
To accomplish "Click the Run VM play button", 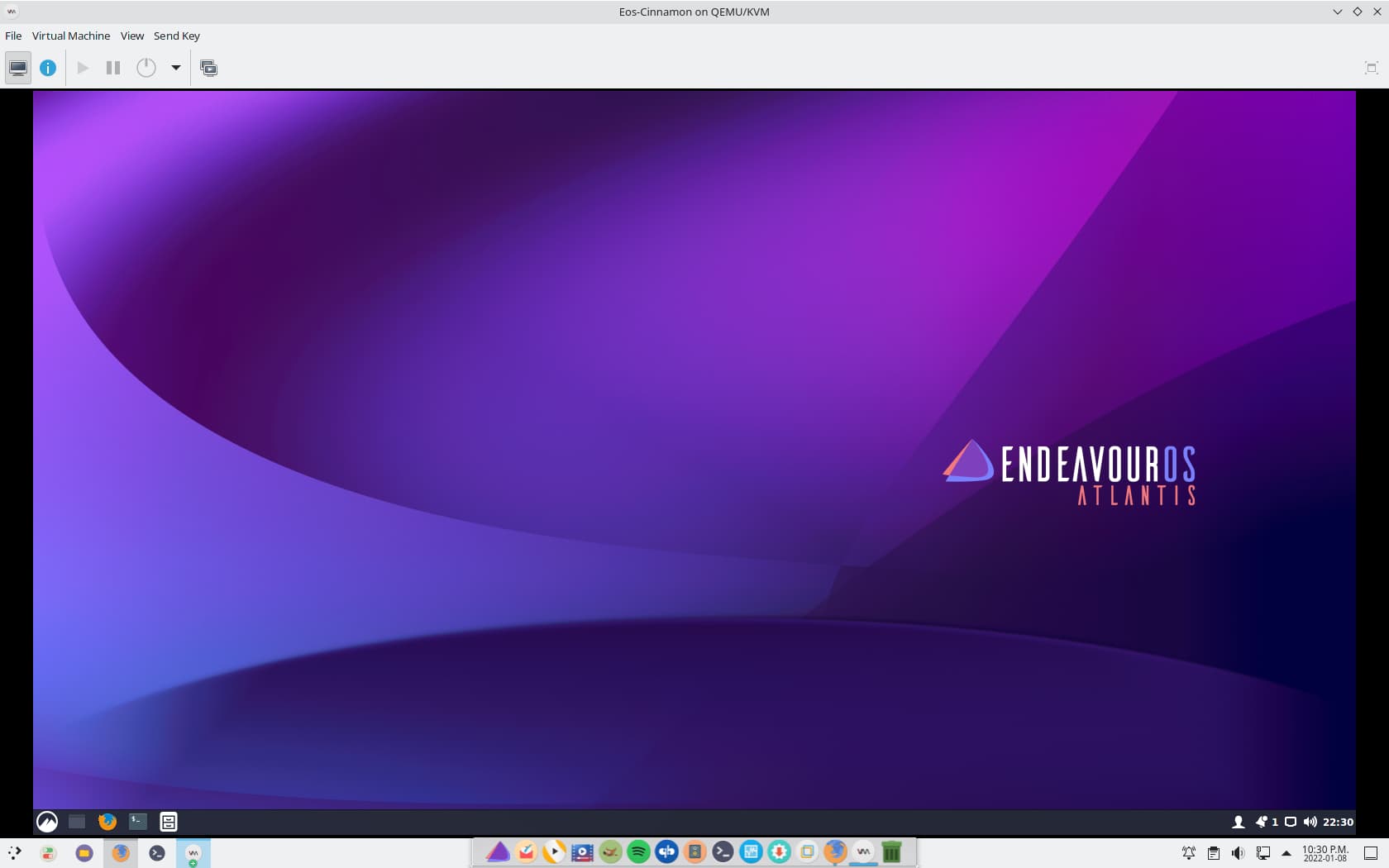I will (83, 68).
